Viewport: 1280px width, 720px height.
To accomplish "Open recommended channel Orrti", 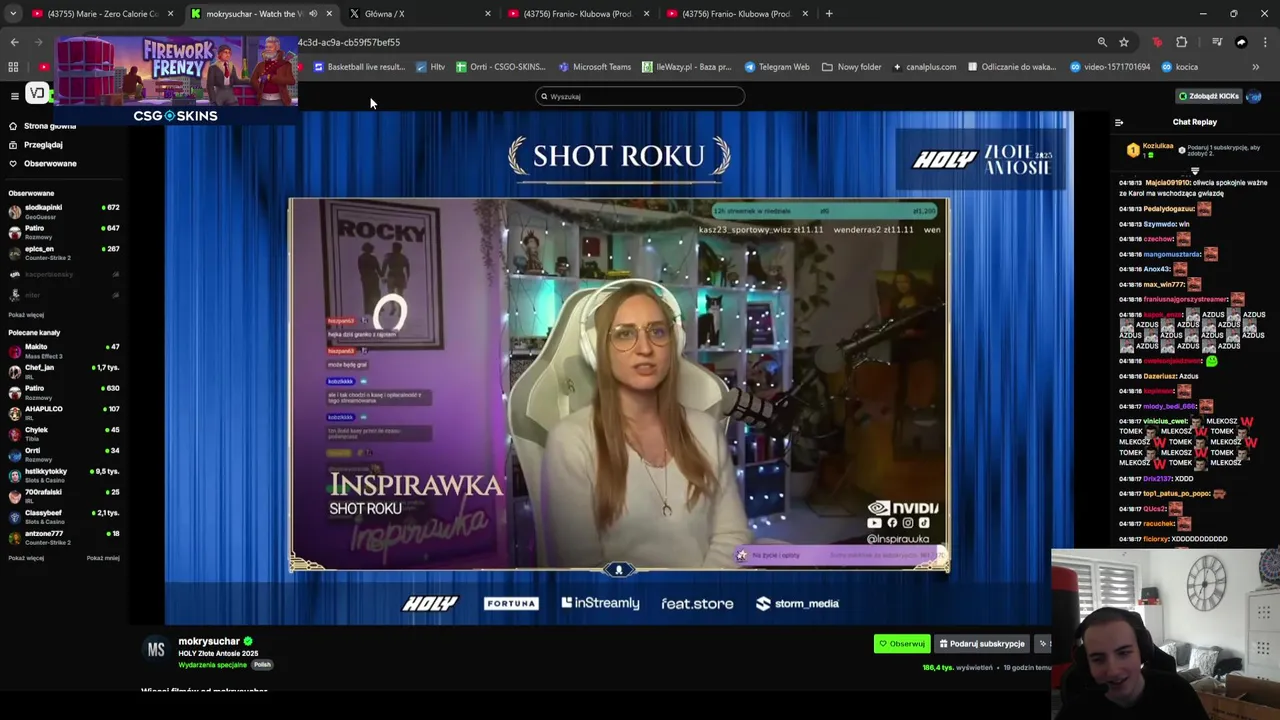I will pos(64,455).
